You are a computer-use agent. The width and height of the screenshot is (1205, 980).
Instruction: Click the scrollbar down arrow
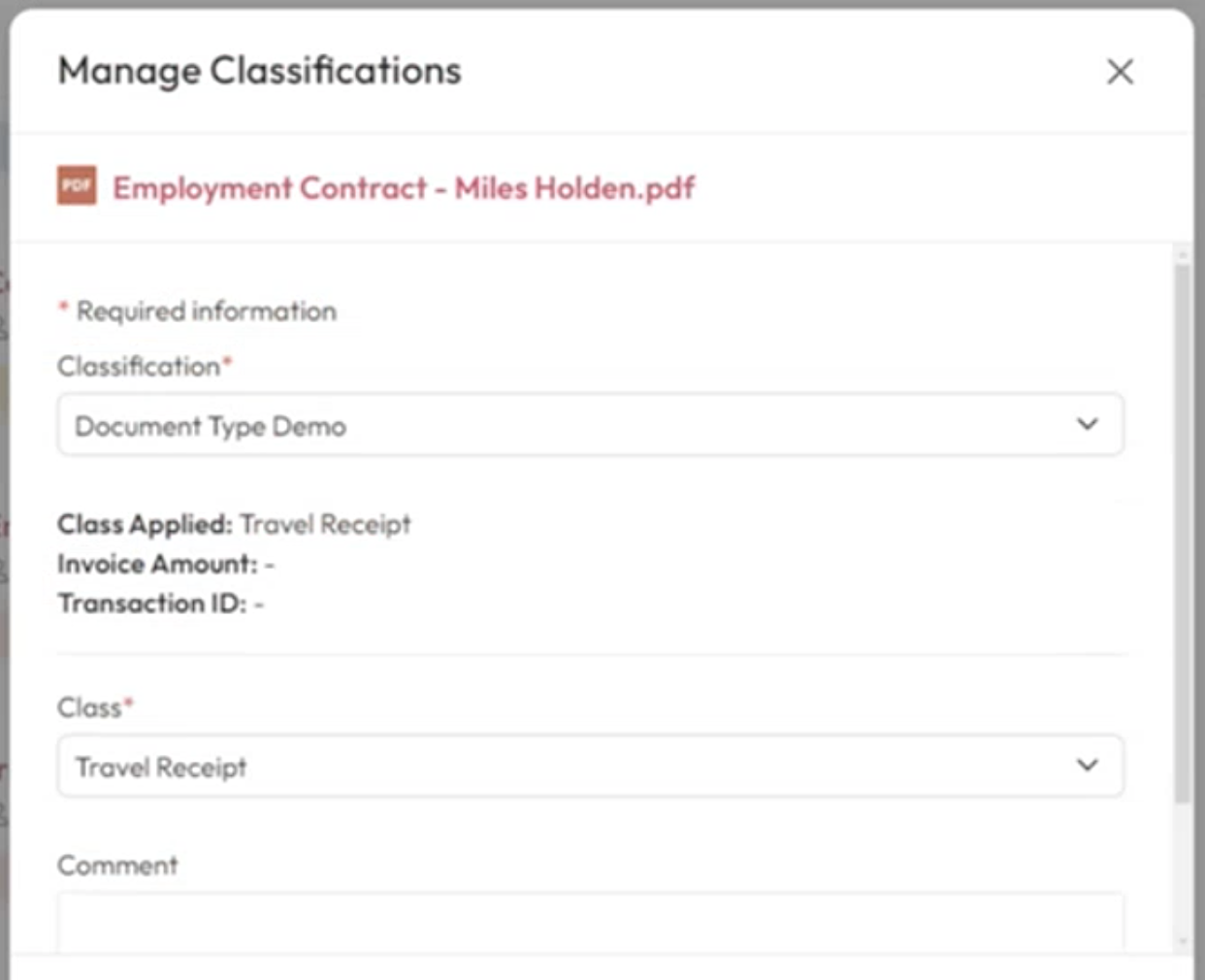point(1182,940)
